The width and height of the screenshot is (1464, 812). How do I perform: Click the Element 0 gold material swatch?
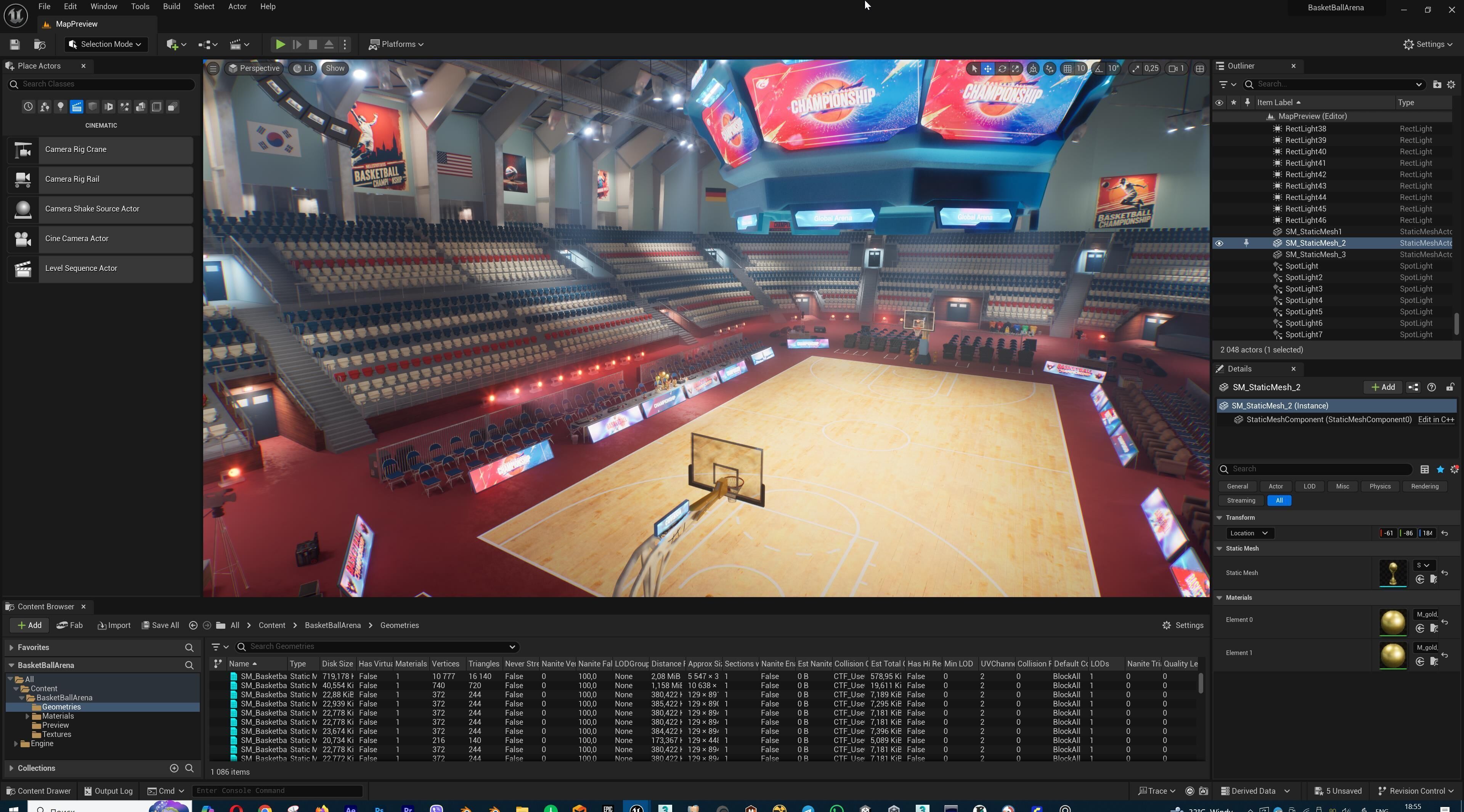click(x=1393, y=622)
